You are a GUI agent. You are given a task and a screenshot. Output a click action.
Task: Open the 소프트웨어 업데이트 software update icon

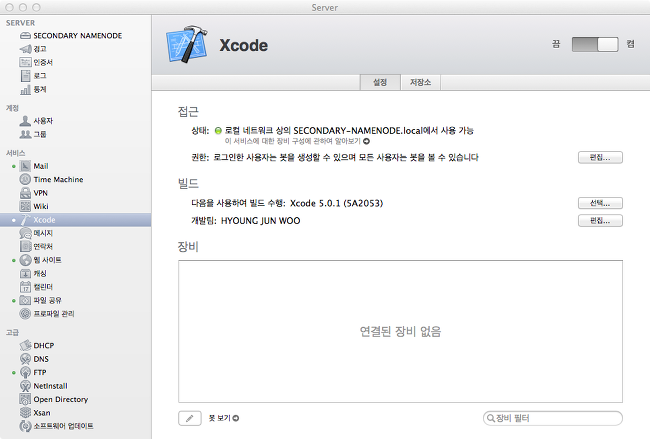pos(25,426)
